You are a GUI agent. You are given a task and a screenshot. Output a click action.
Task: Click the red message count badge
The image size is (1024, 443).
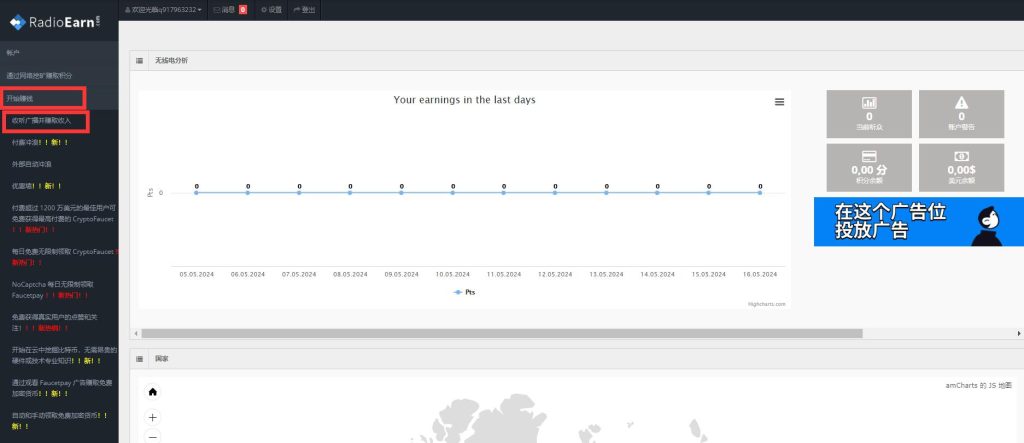coord(243,10)
